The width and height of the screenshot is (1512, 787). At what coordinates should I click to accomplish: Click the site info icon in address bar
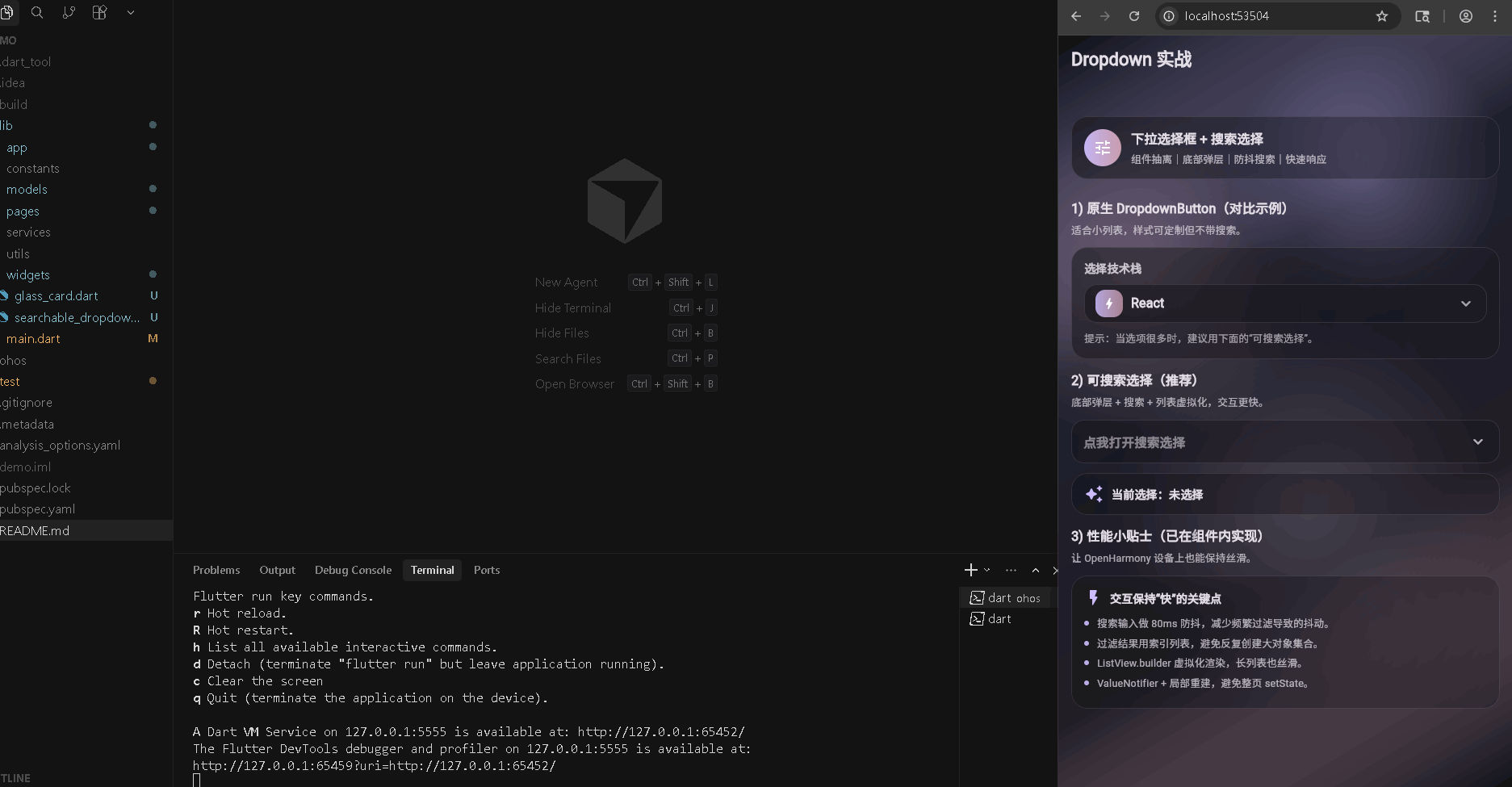1169,16
